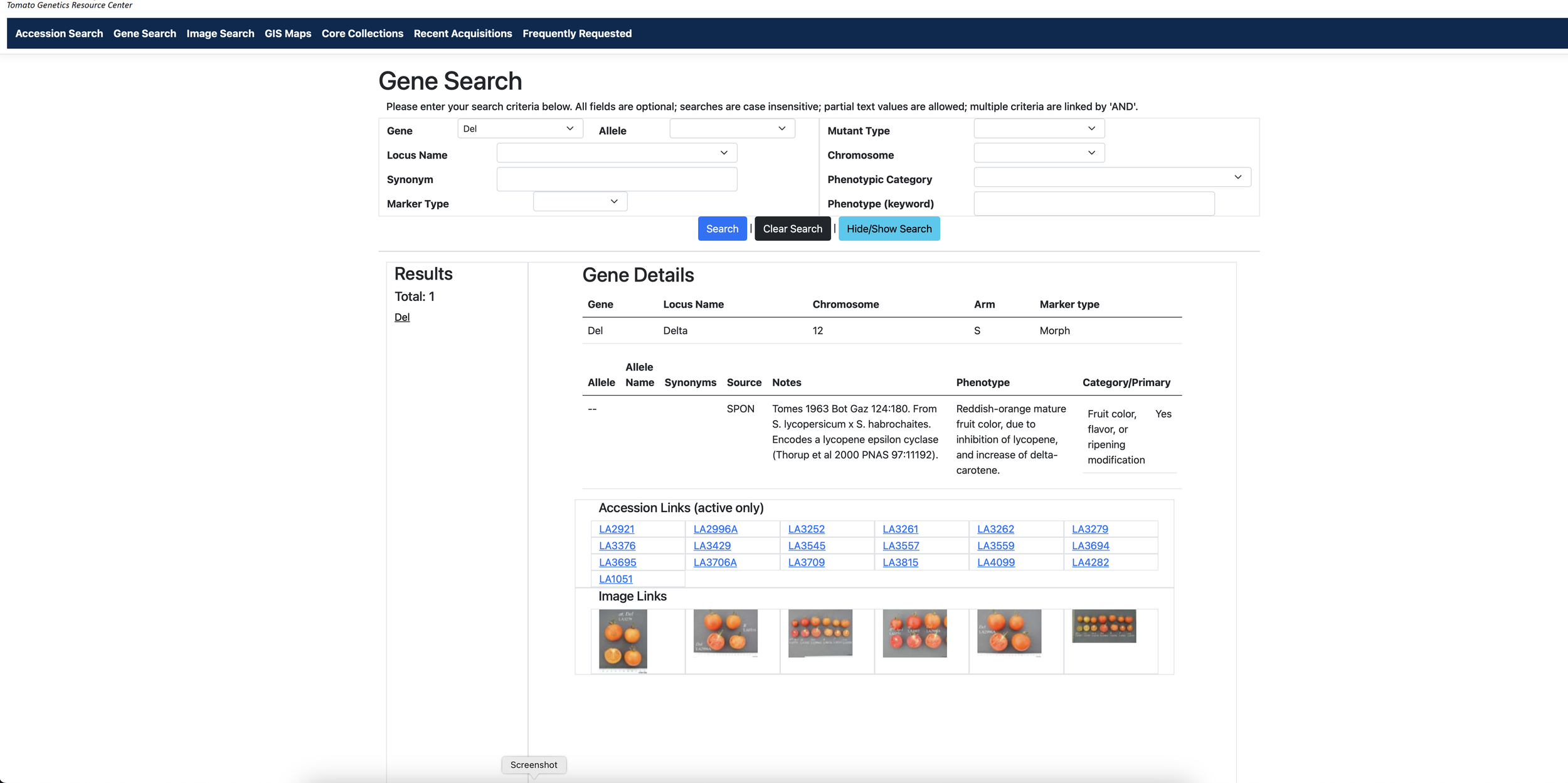Open the third tomato image thumbnail
The image size is (1568, 783).
(x=820, y=633)
